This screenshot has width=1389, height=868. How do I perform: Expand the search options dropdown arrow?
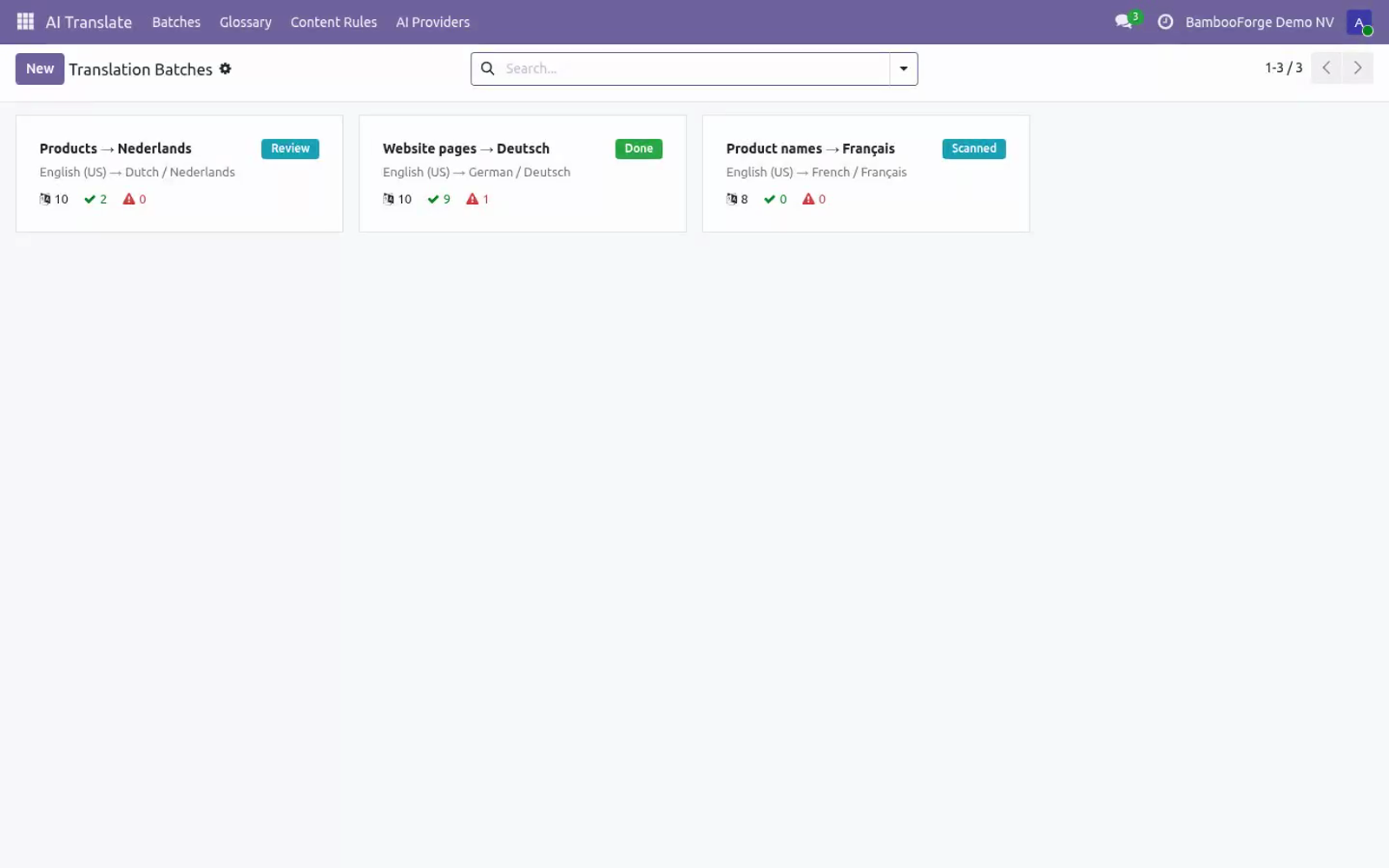pyautogui.click(x=904, y=69)
